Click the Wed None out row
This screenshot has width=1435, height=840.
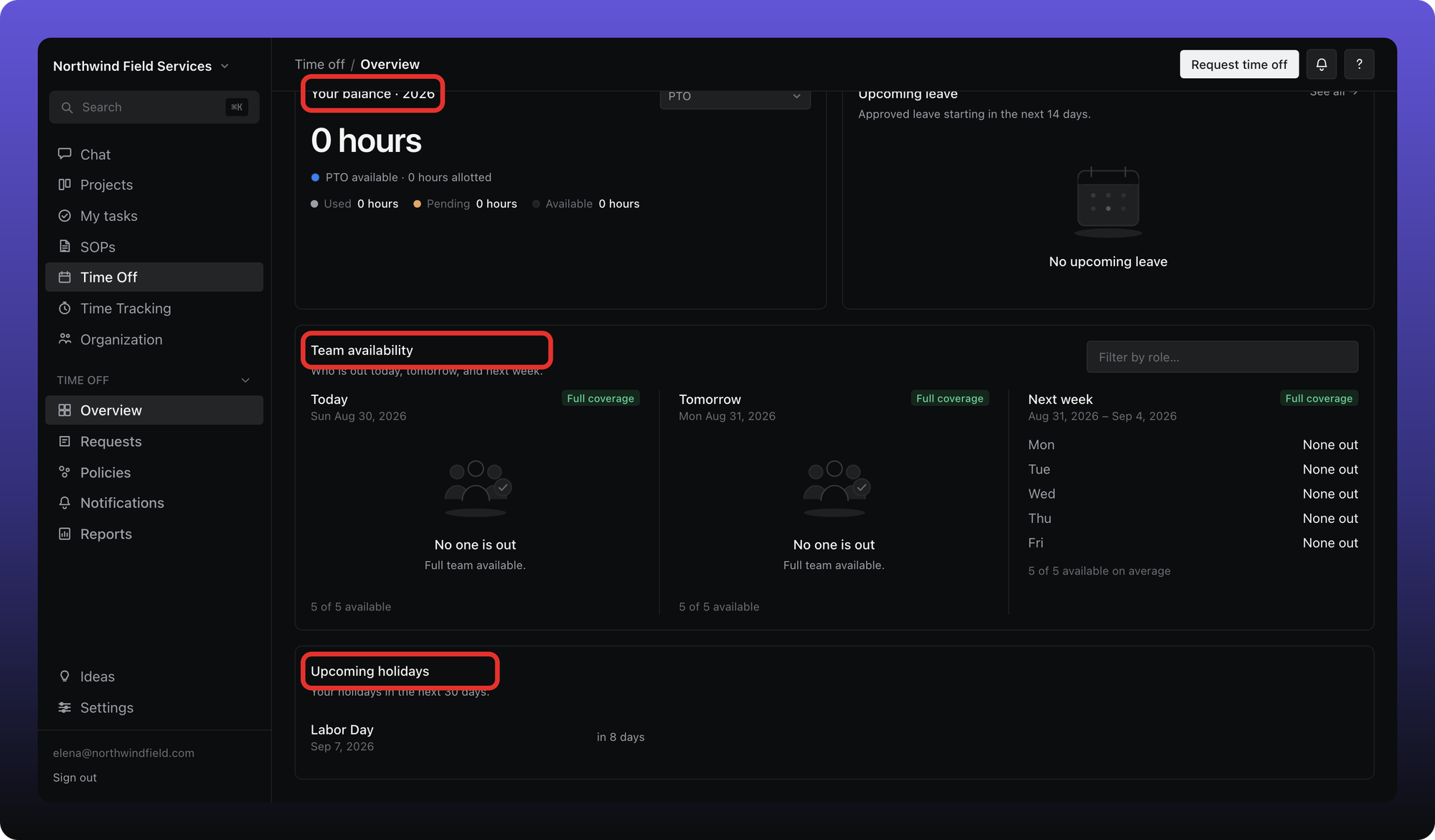tap(1192, 494)
